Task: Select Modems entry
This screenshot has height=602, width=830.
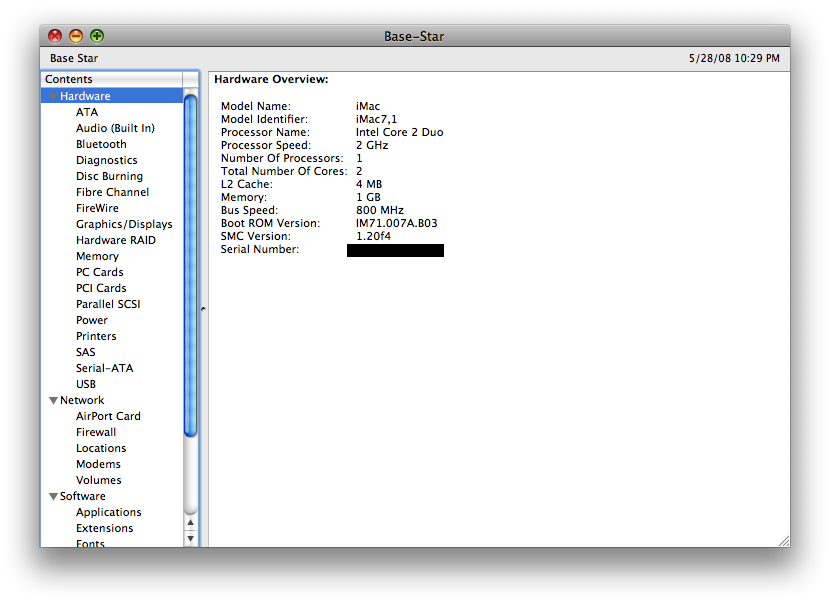Action: pyautogui.click(x=98, y=464)
